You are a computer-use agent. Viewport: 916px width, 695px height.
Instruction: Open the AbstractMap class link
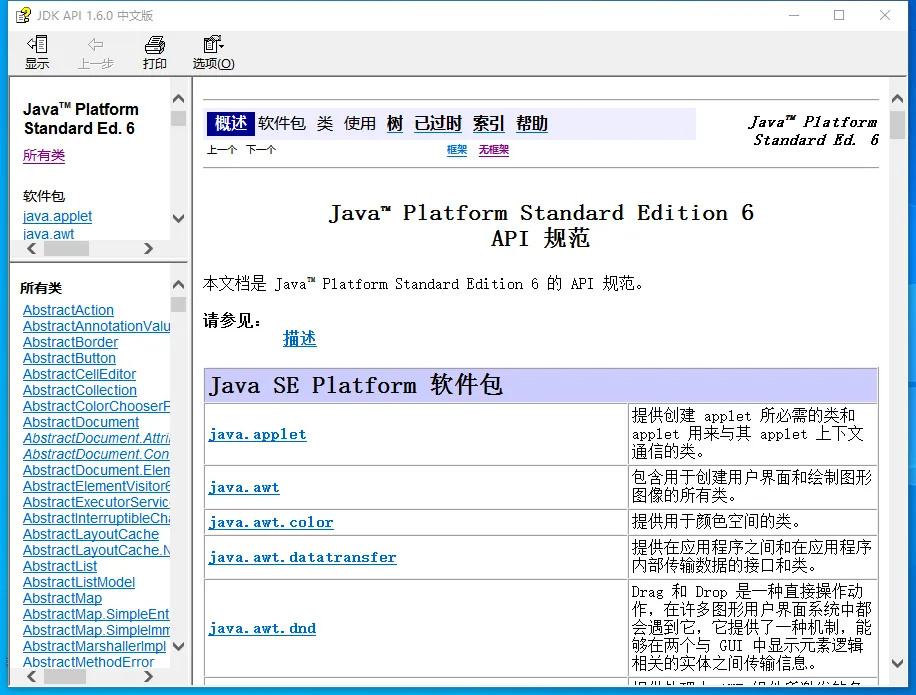click(x=62, y=599)
